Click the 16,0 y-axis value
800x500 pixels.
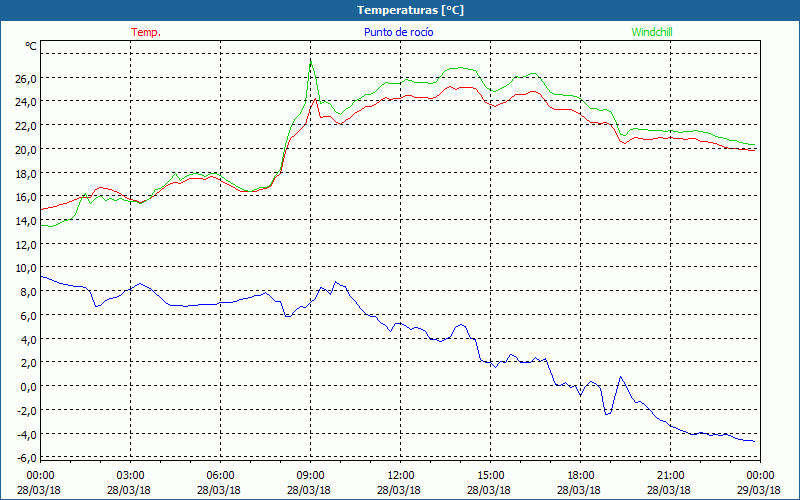point(25,197)
